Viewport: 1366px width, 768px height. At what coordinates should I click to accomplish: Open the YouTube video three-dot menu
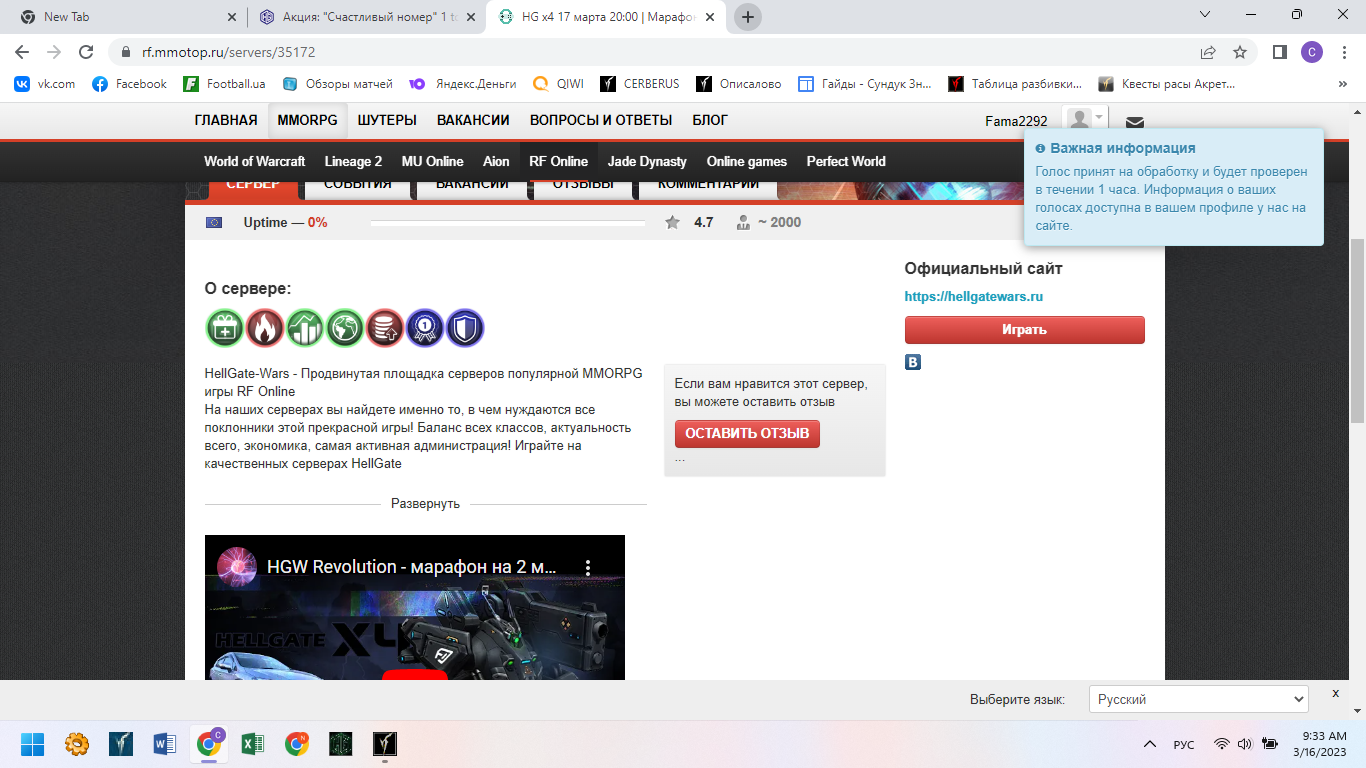pos(588,567)
